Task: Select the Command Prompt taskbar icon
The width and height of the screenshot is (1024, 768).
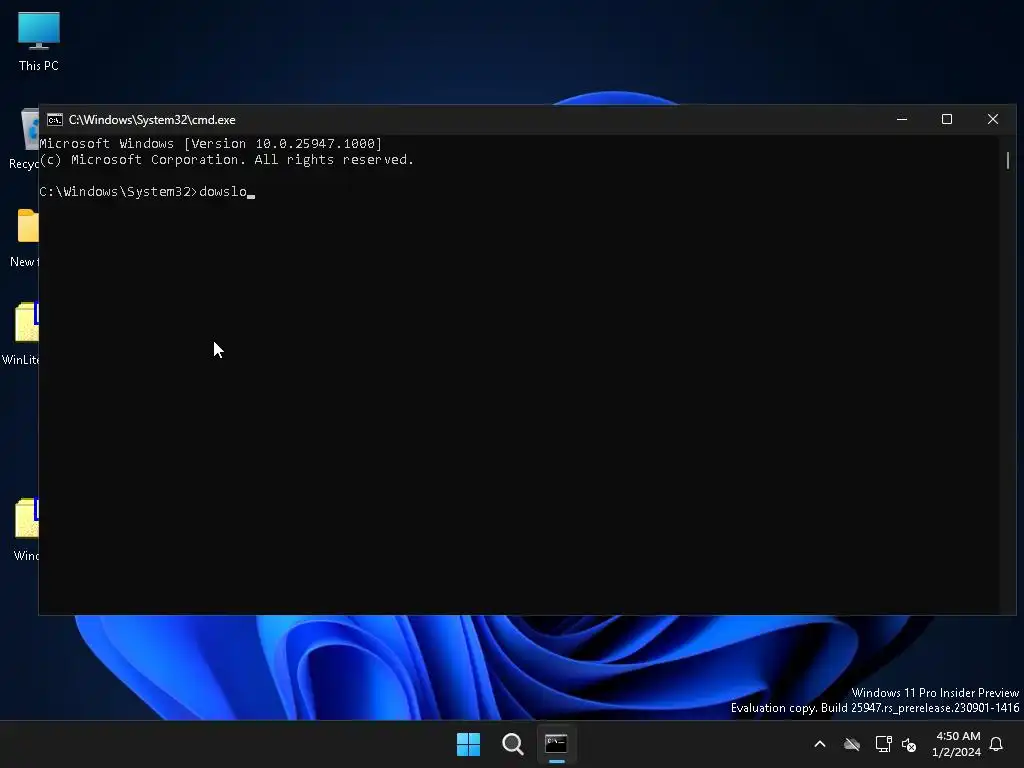Action: (x=556, y=744)
